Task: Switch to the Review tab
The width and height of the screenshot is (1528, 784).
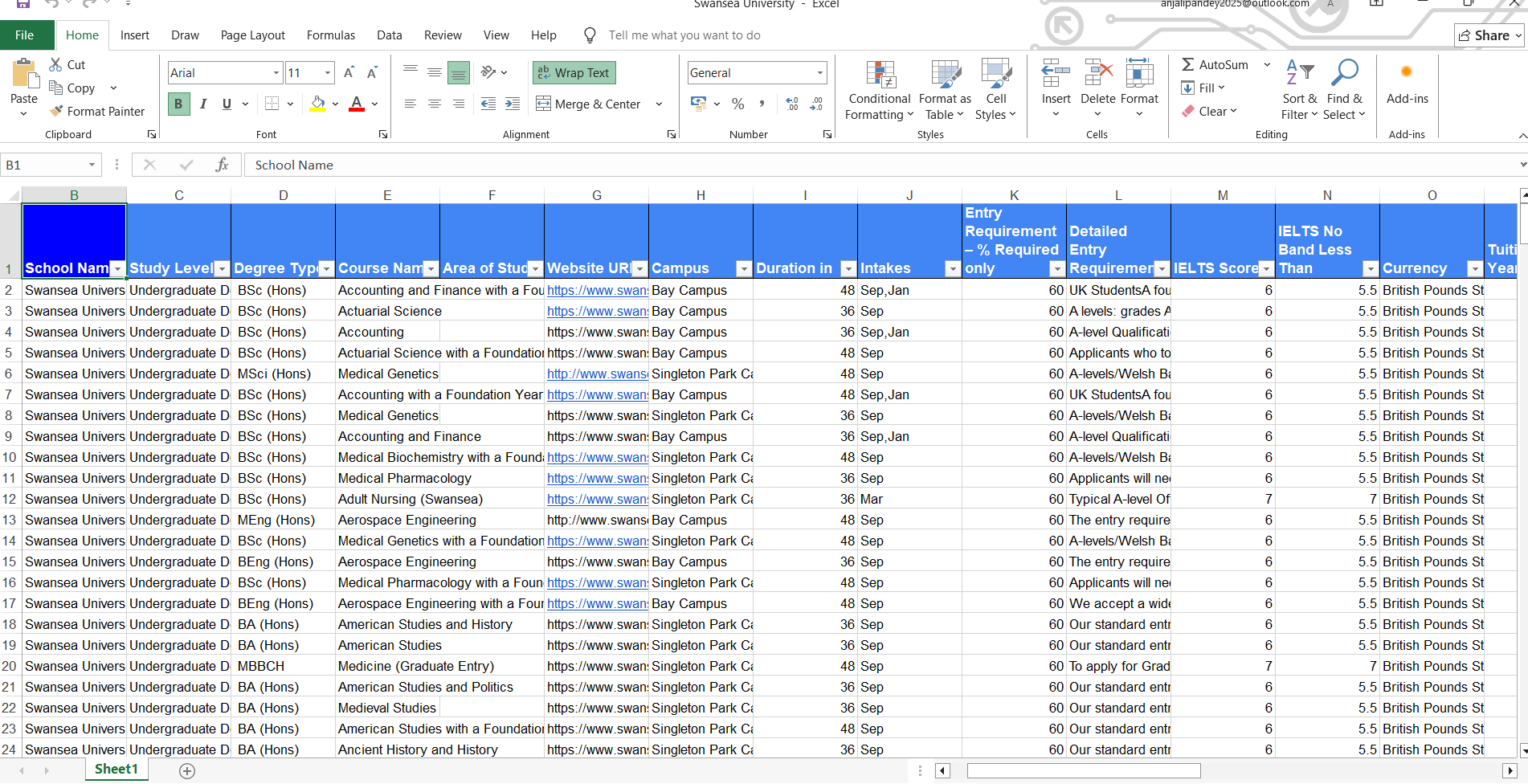Action: coord(443,35)
